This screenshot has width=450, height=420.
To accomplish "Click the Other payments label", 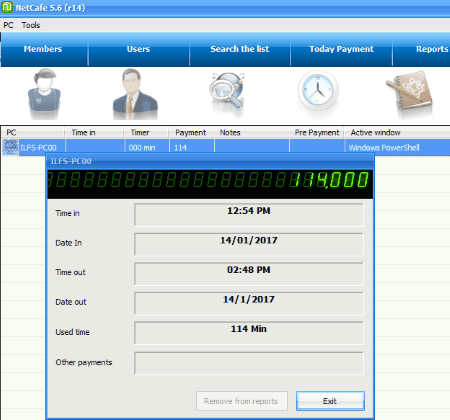I will pos(84,362).
